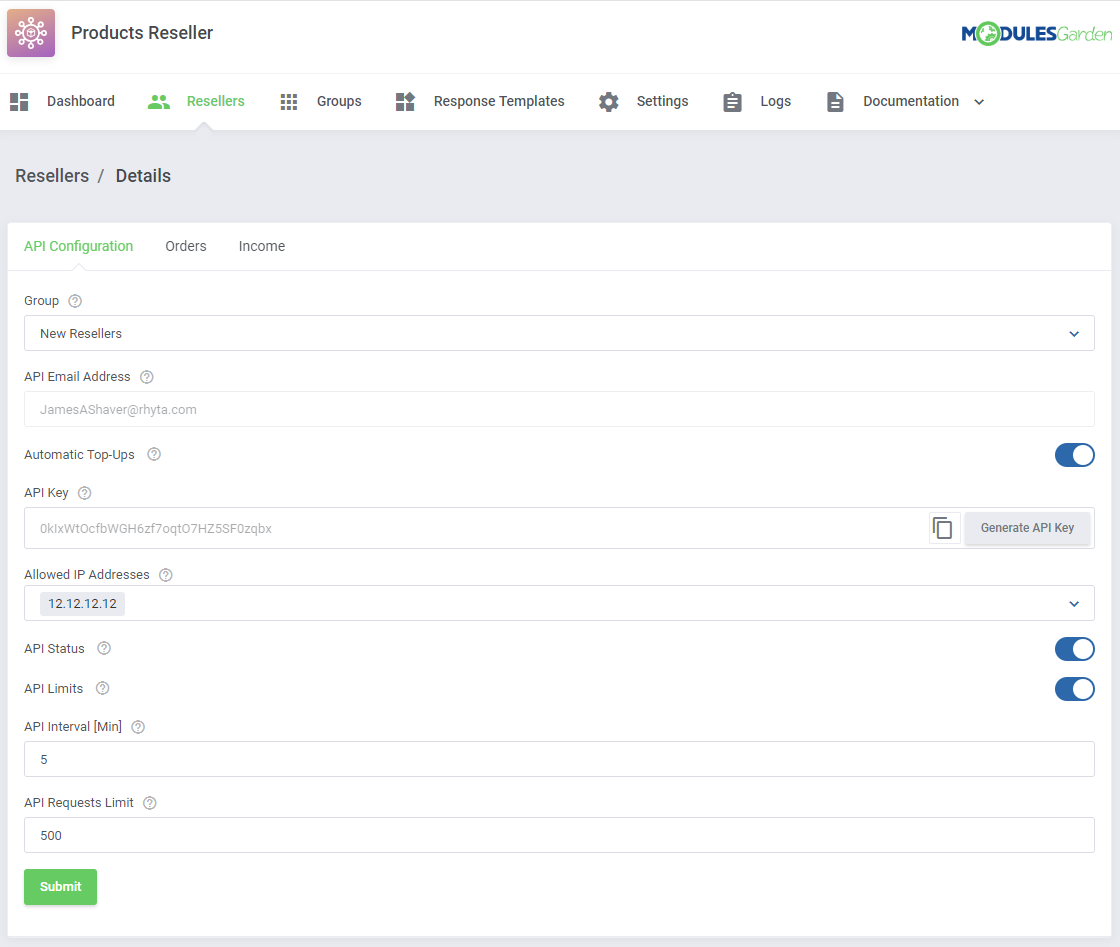Show help tooltip for API Status

click(104, 648)
